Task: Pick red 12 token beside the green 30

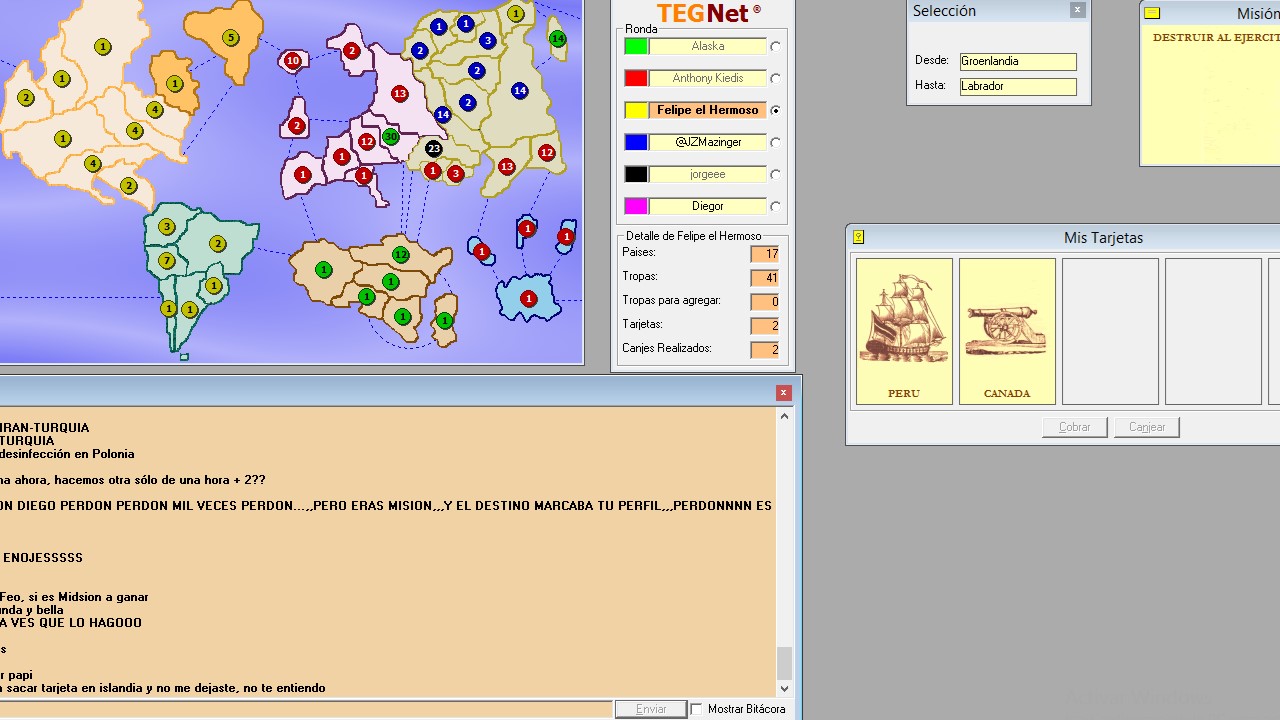Action: [367, 142]
